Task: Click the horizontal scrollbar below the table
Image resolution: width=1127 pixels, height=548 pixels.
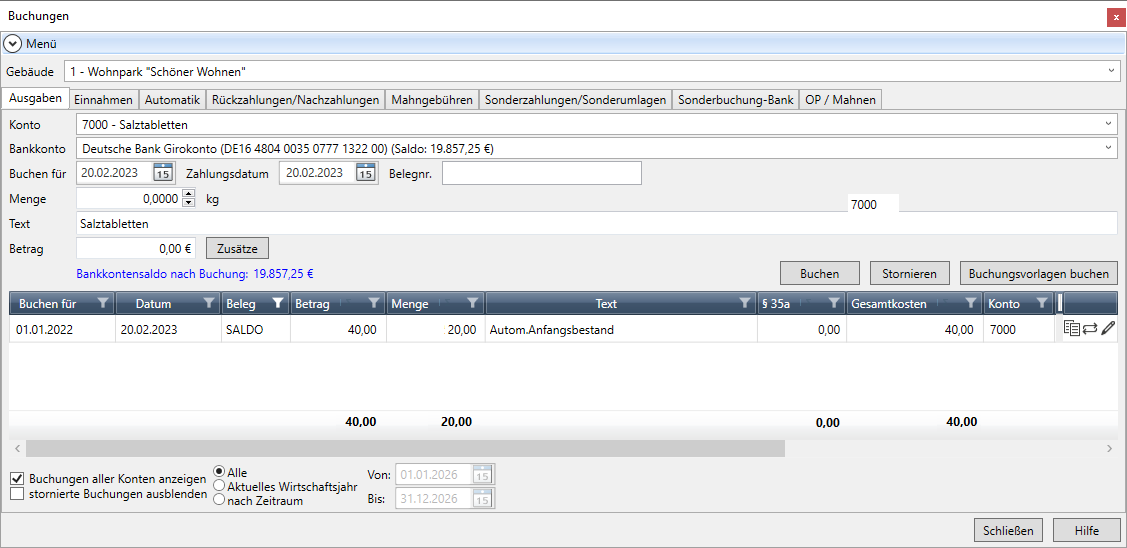Action: (x=400, y=450)
